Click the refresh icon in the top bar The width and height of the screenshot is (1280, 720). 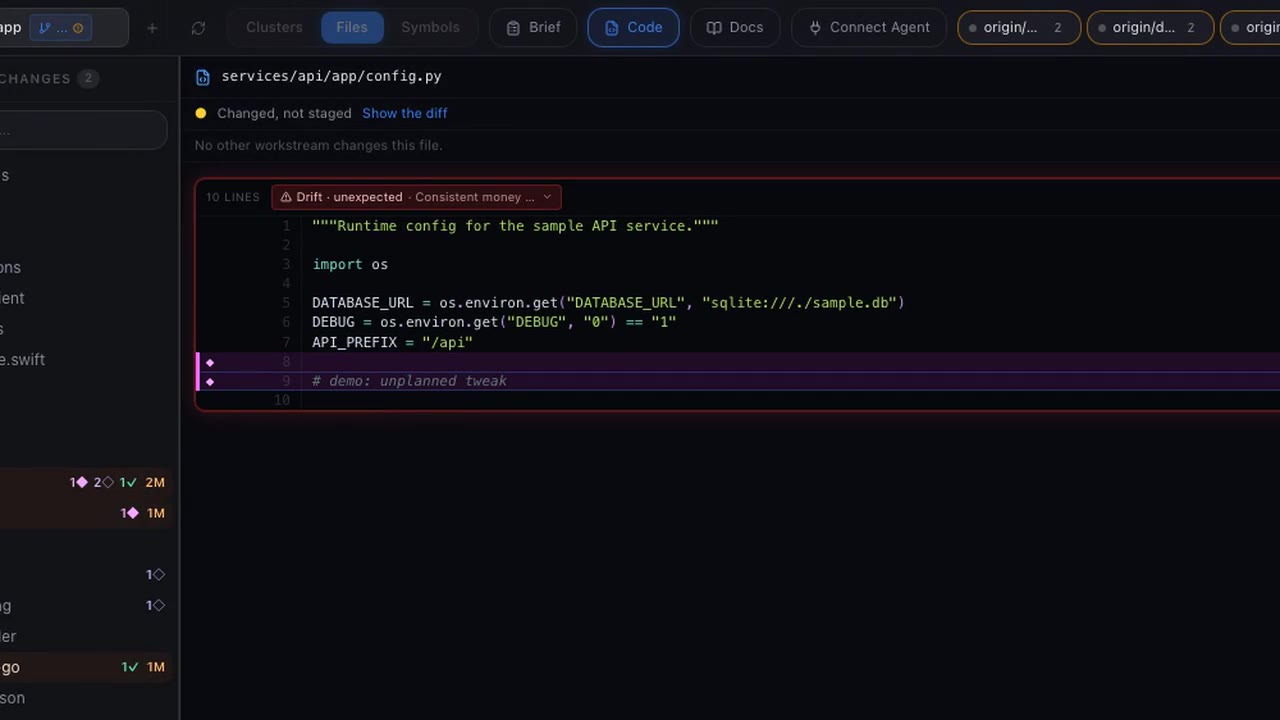(198, 28)
